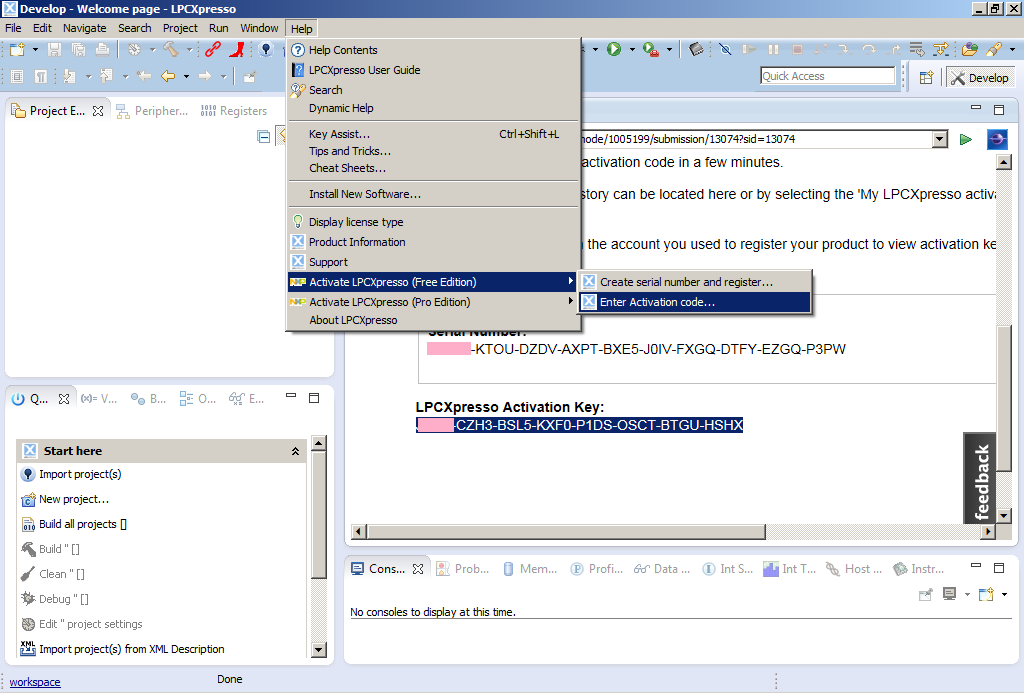Click the browser URL address field
Viewport: 1024px width, 693px height.
(756, 139)
